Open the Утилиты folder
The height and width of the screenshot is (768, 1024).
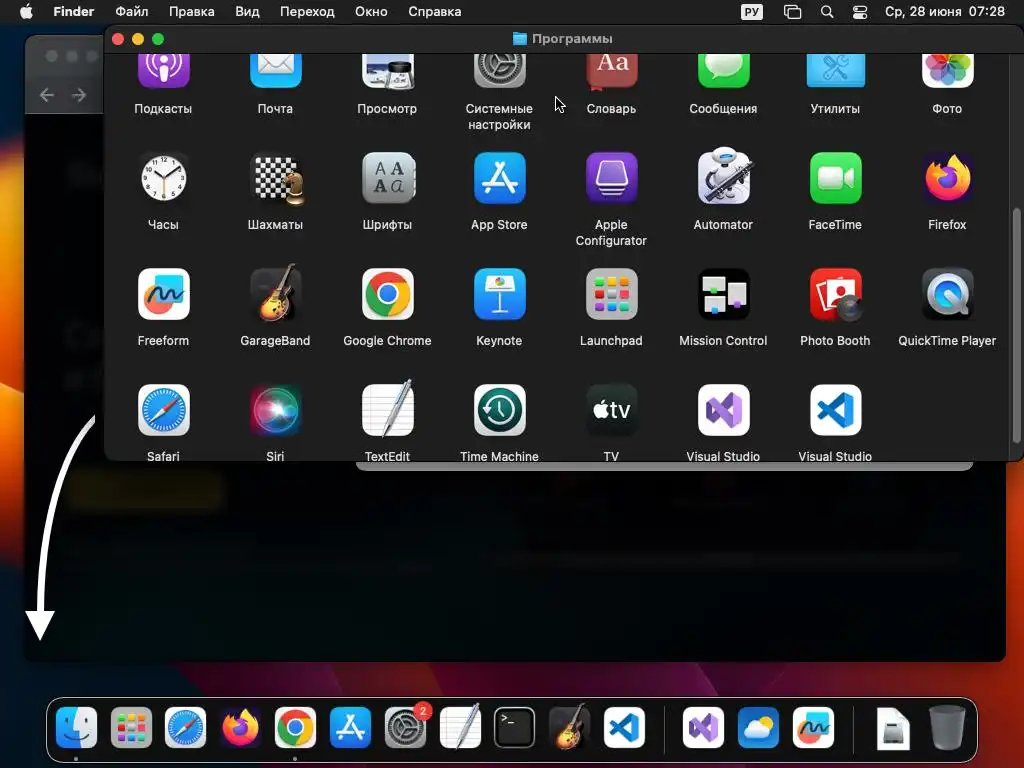pos(835,71)
